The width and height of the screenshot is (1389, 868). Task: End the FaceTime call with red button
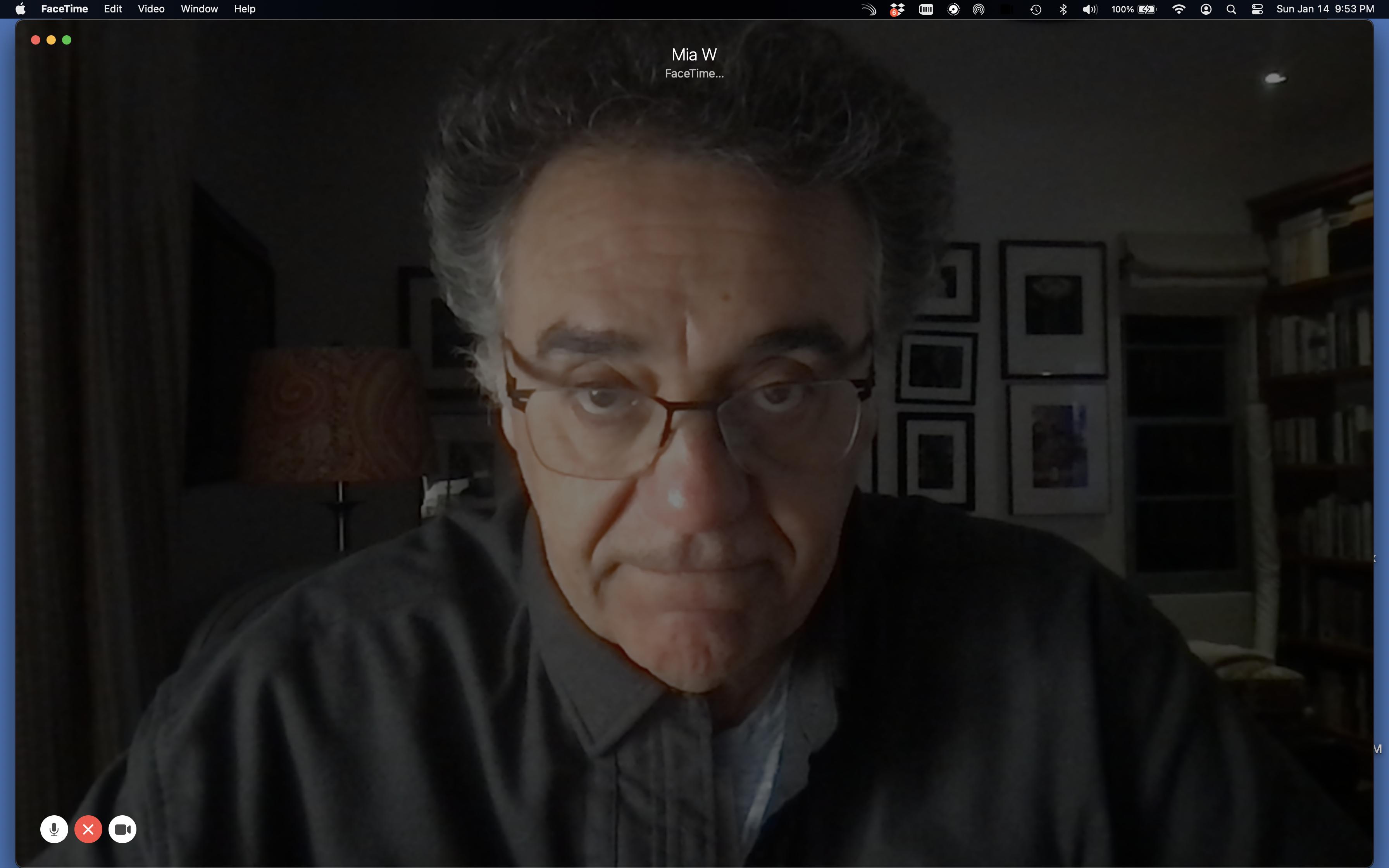[88, 829]
